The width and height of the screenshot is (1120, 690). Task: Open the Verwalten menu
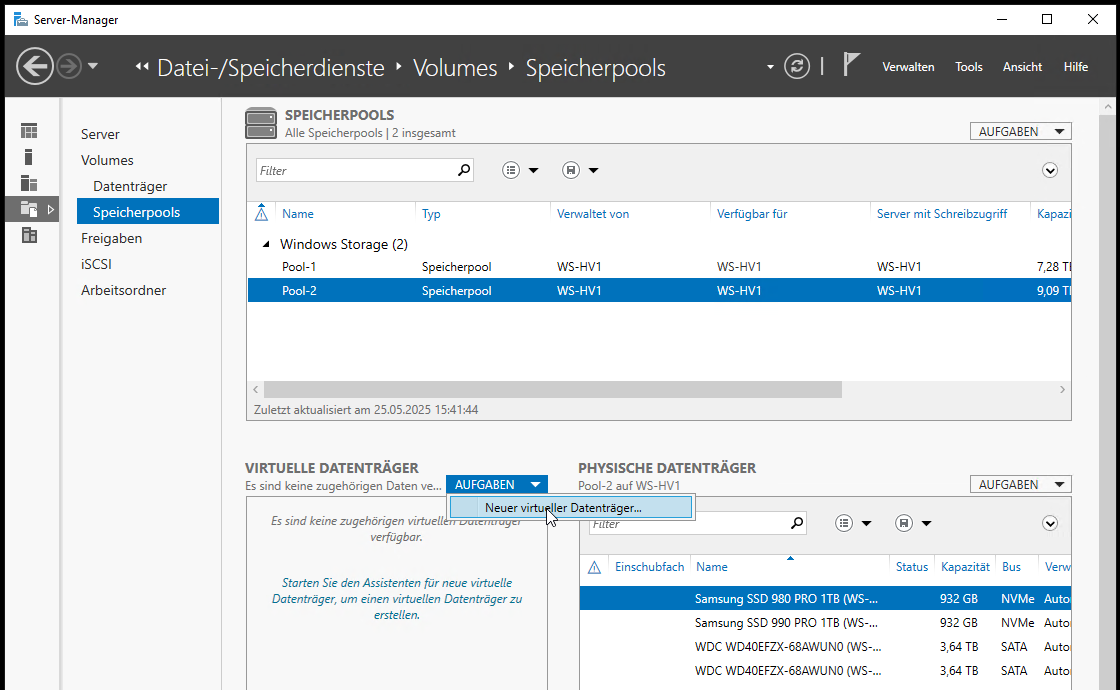[908, 66]
